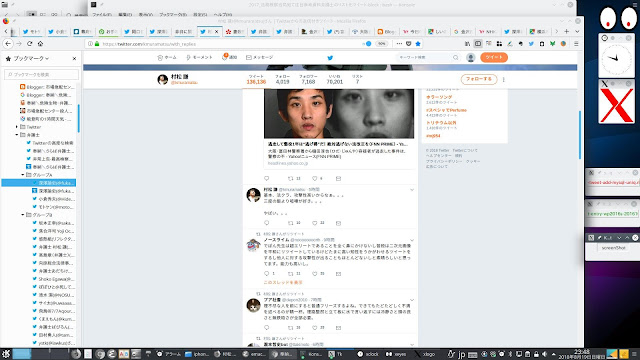View the フォロー 4,019 tab
This screenshot has height=360, width=640.
pyautogui.click(x=282, y=79)
